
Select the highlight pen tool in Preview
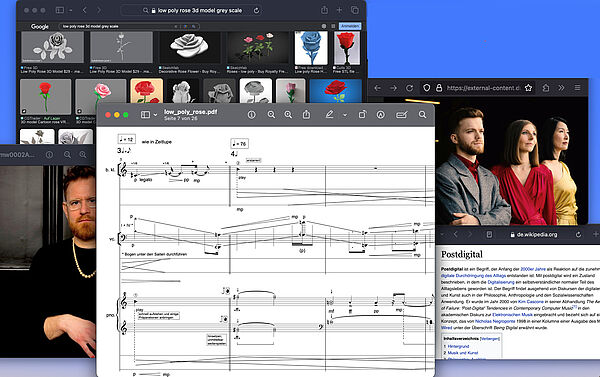click(x=329, y=114)
